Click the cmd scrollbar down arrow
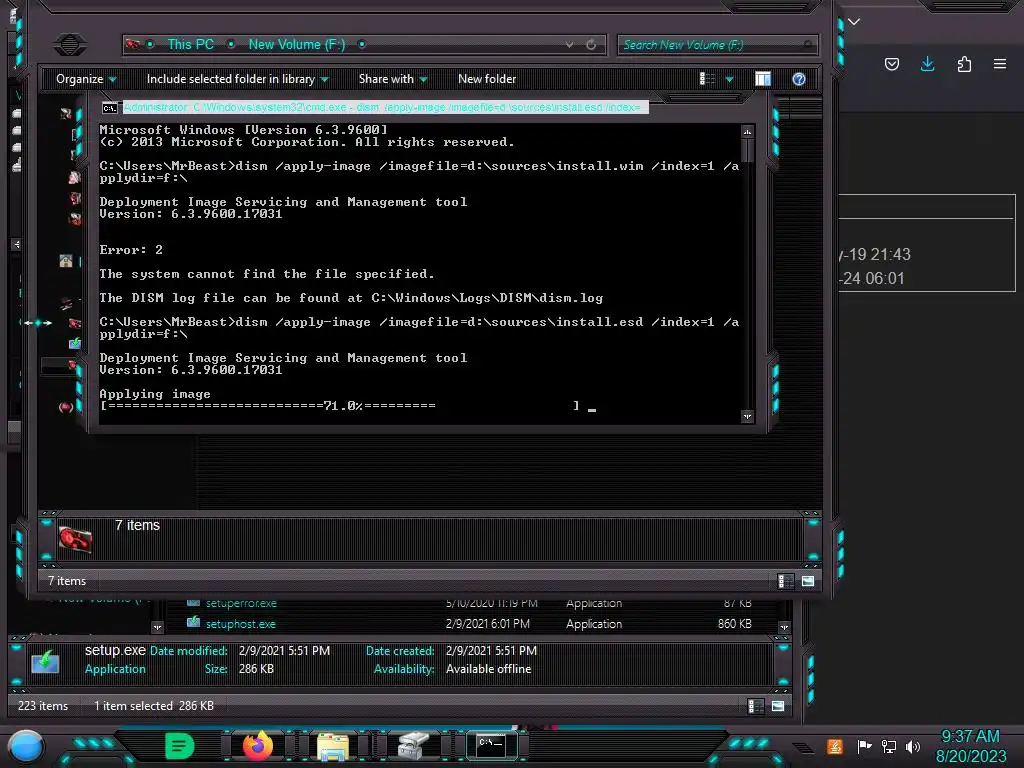The height and width of the screenshot is (768, 1024). click(748, 417)
